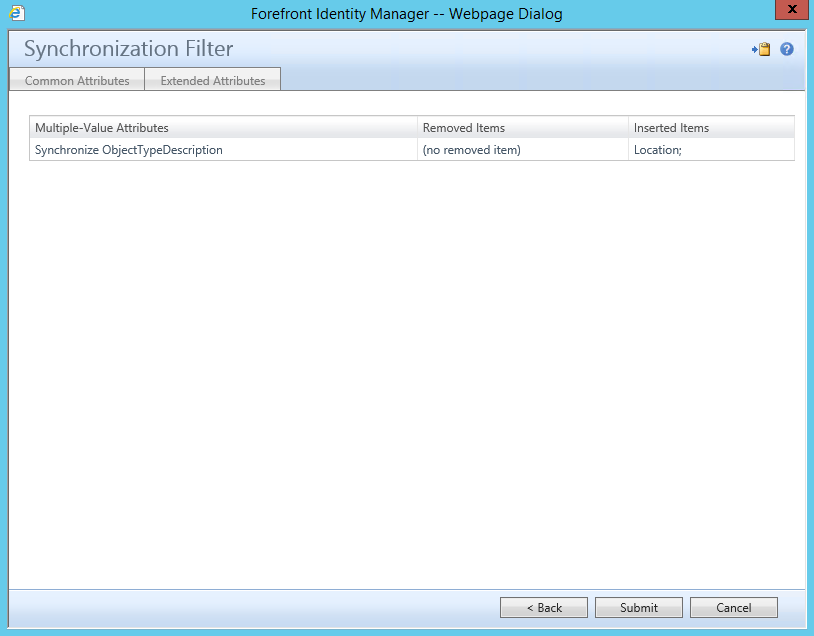Viewport: 814px width, 636px height.
Task: Open help via blue question mark icon
Action: 786,49
